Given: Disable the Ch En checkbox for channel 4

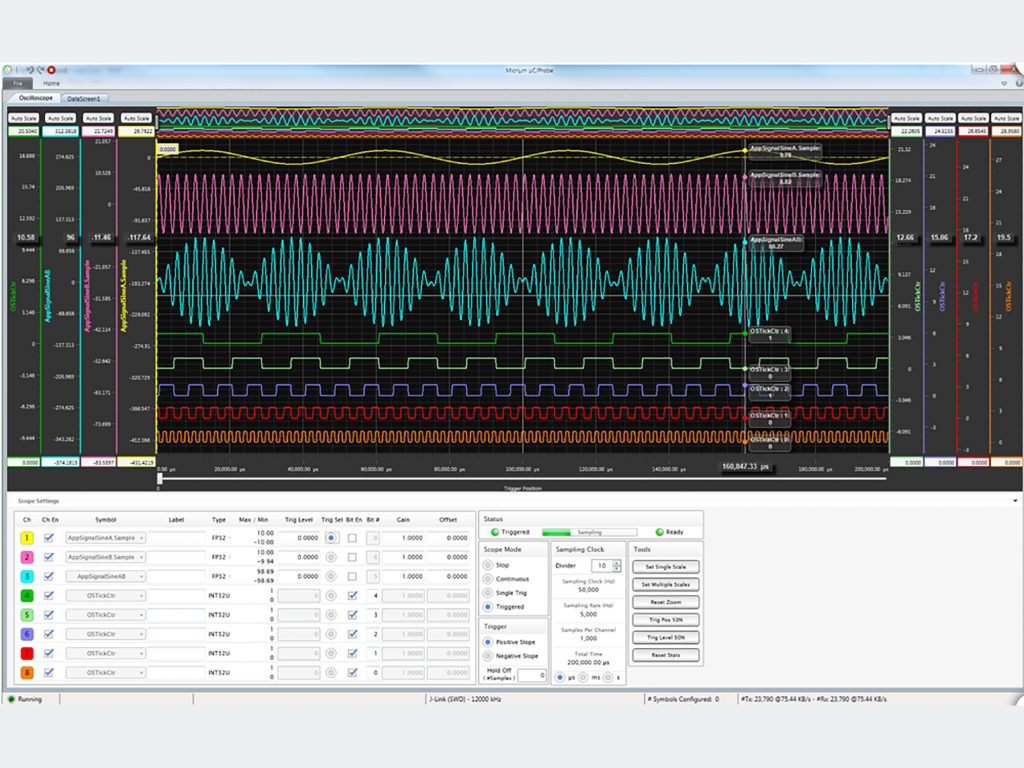Looking at the screenshot, I should (48, 596).
